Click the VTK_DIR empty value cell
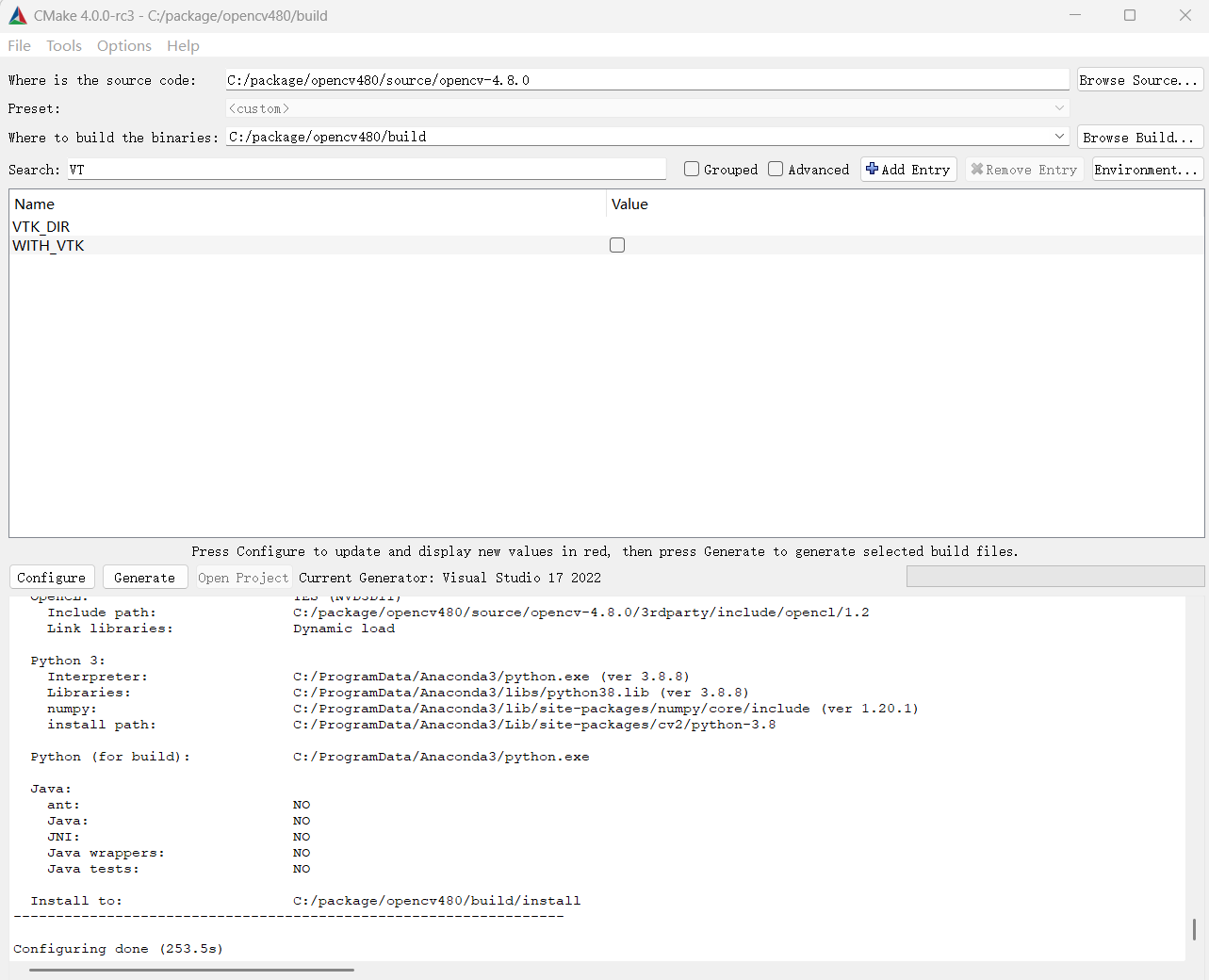 (x=905, y=226)
